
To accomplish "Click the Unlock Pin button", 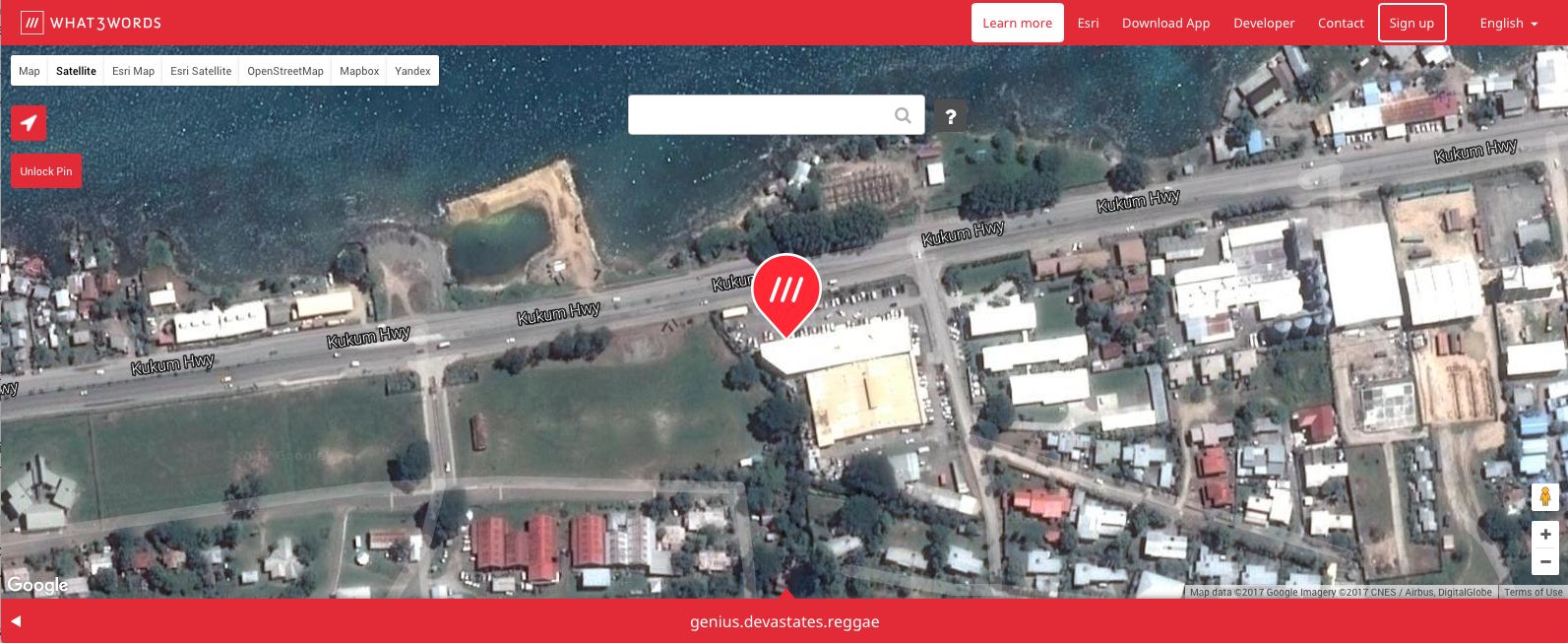I will pos(46,171).
